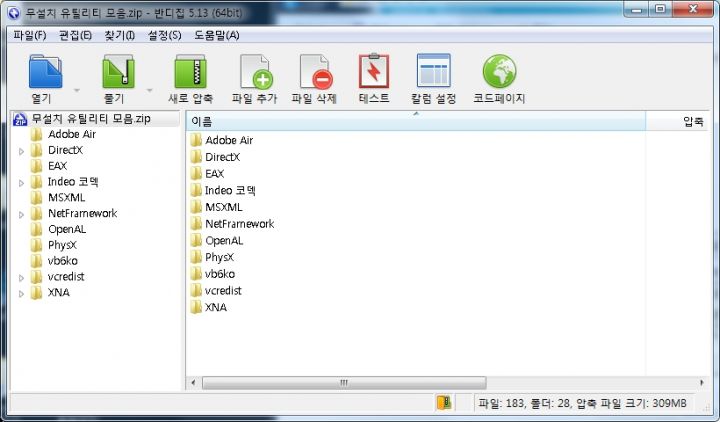The width and height of the screenshot is (720, 422).
Task: Select the PhysX folder in file list
Action: (x=220, y=257)
